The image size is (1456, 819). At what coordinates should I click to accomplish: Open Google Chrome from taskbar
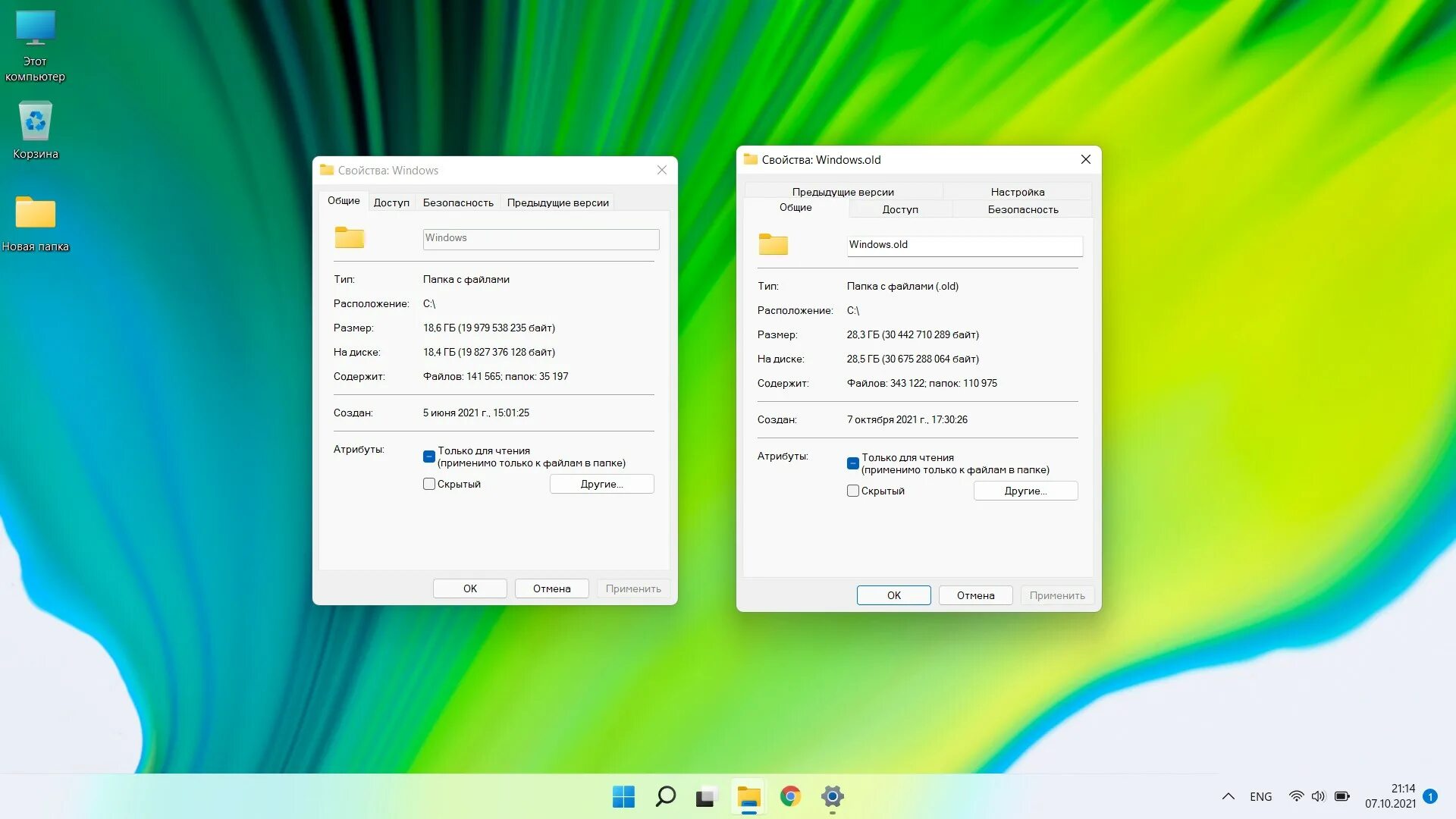click(792, 796)
